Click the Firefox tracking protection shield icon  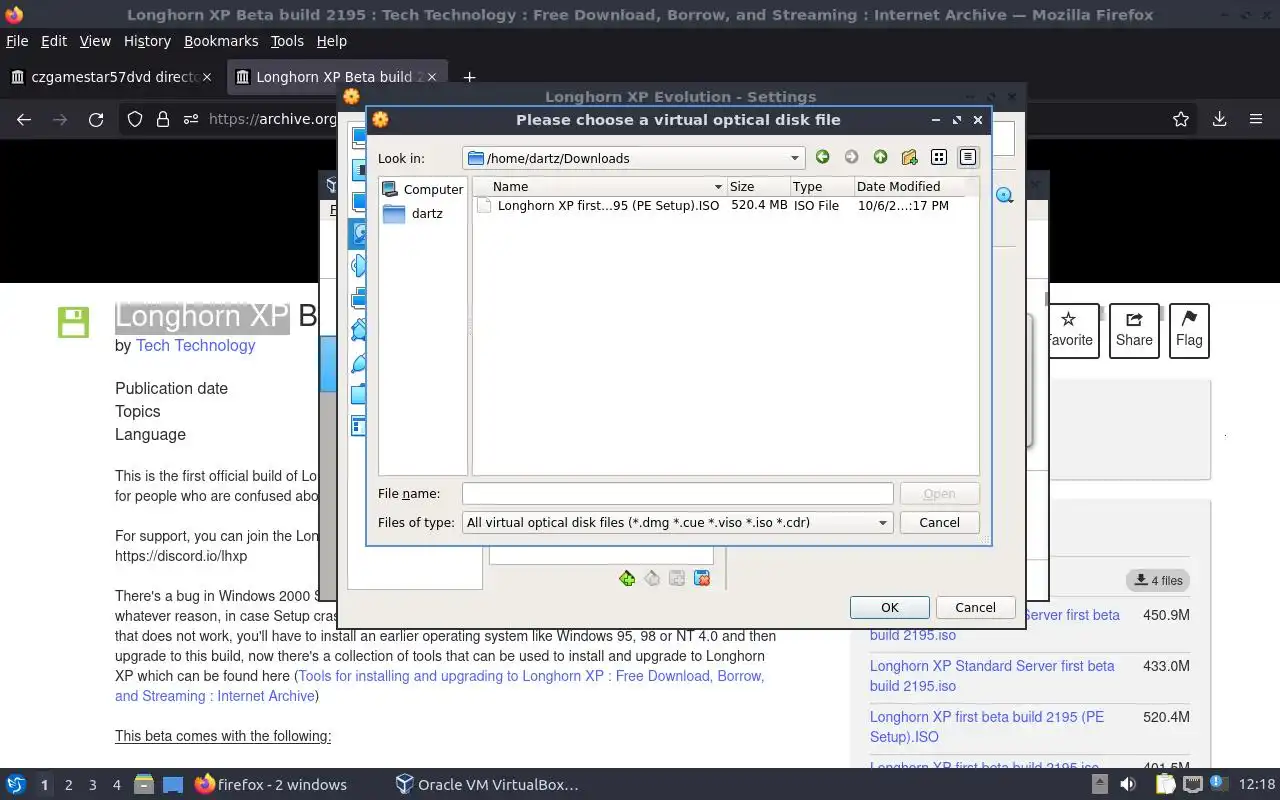click(x=135, y=119)
